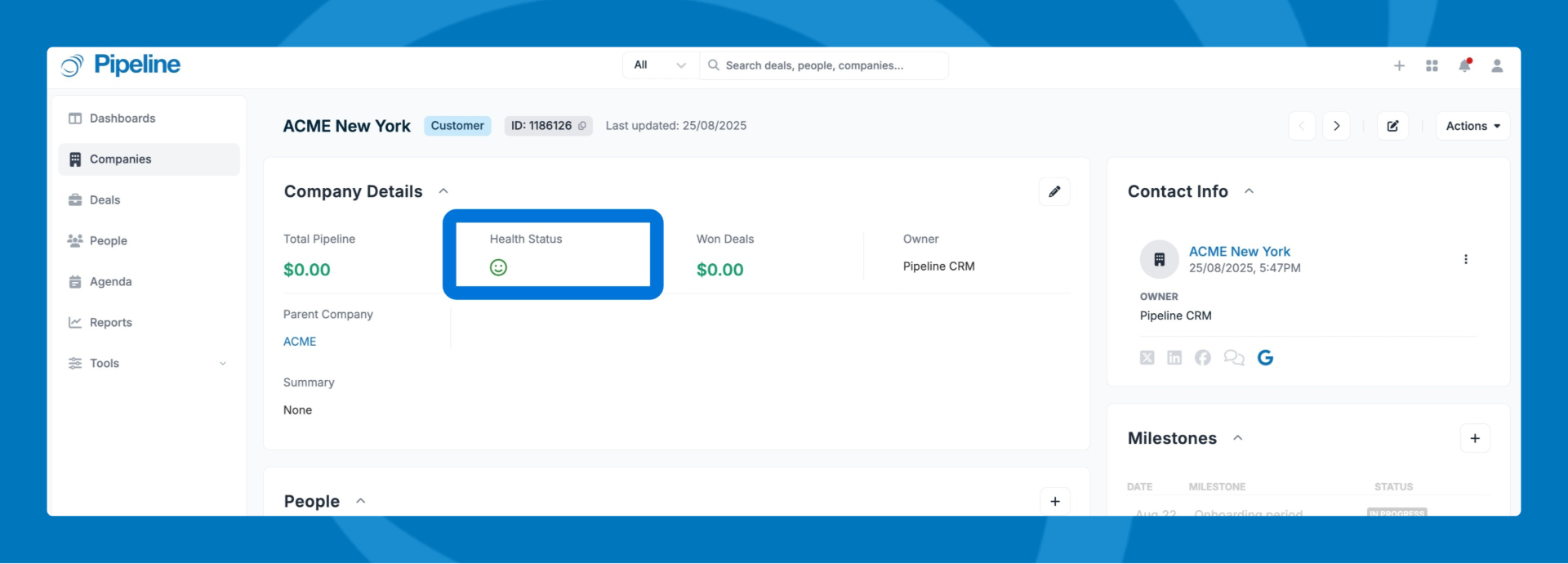Click the Pipeline CRM owner in Company Details
1568x564 pixels.
click(x=939, y=266)
